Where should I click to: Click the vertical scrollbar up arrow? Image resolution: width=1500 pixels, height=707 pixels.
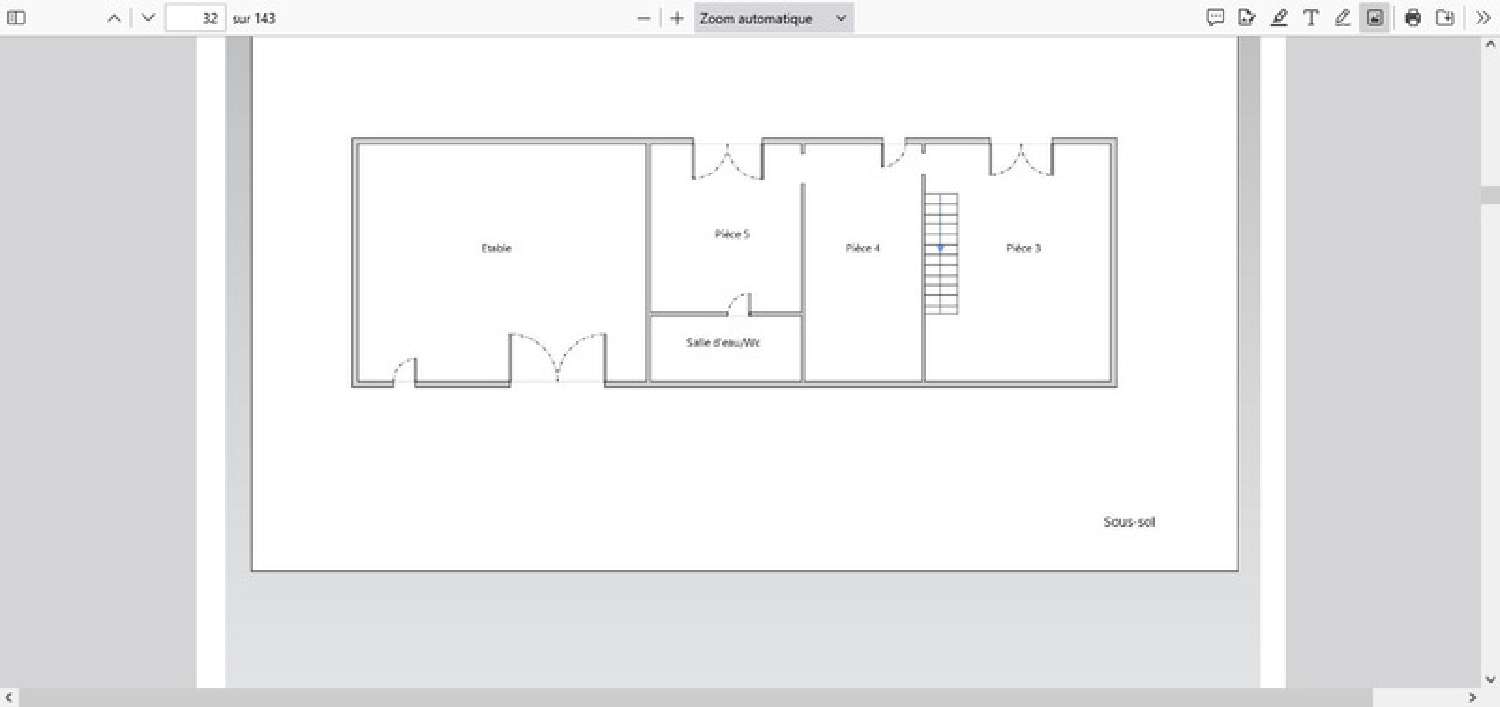pyautogui.click(x=1489, y=46)
